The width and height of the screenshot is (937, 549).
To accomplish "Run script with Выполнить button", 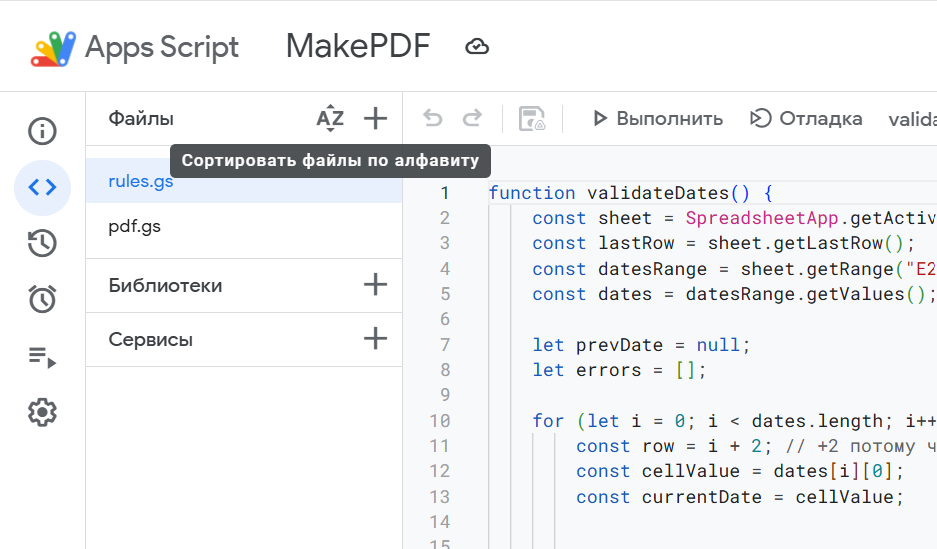I will [657, 119].
